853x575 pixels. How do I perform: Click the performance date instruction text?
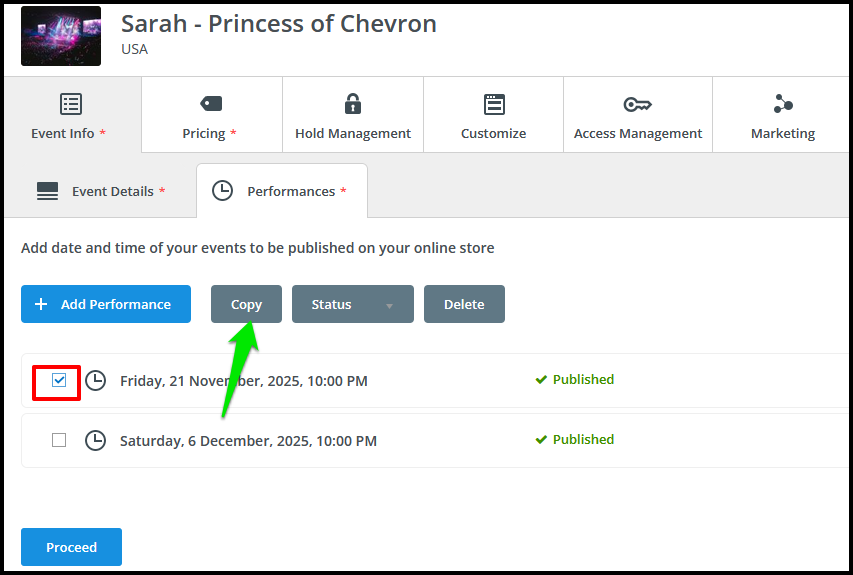pyautogui.click(x=257, y=248)
